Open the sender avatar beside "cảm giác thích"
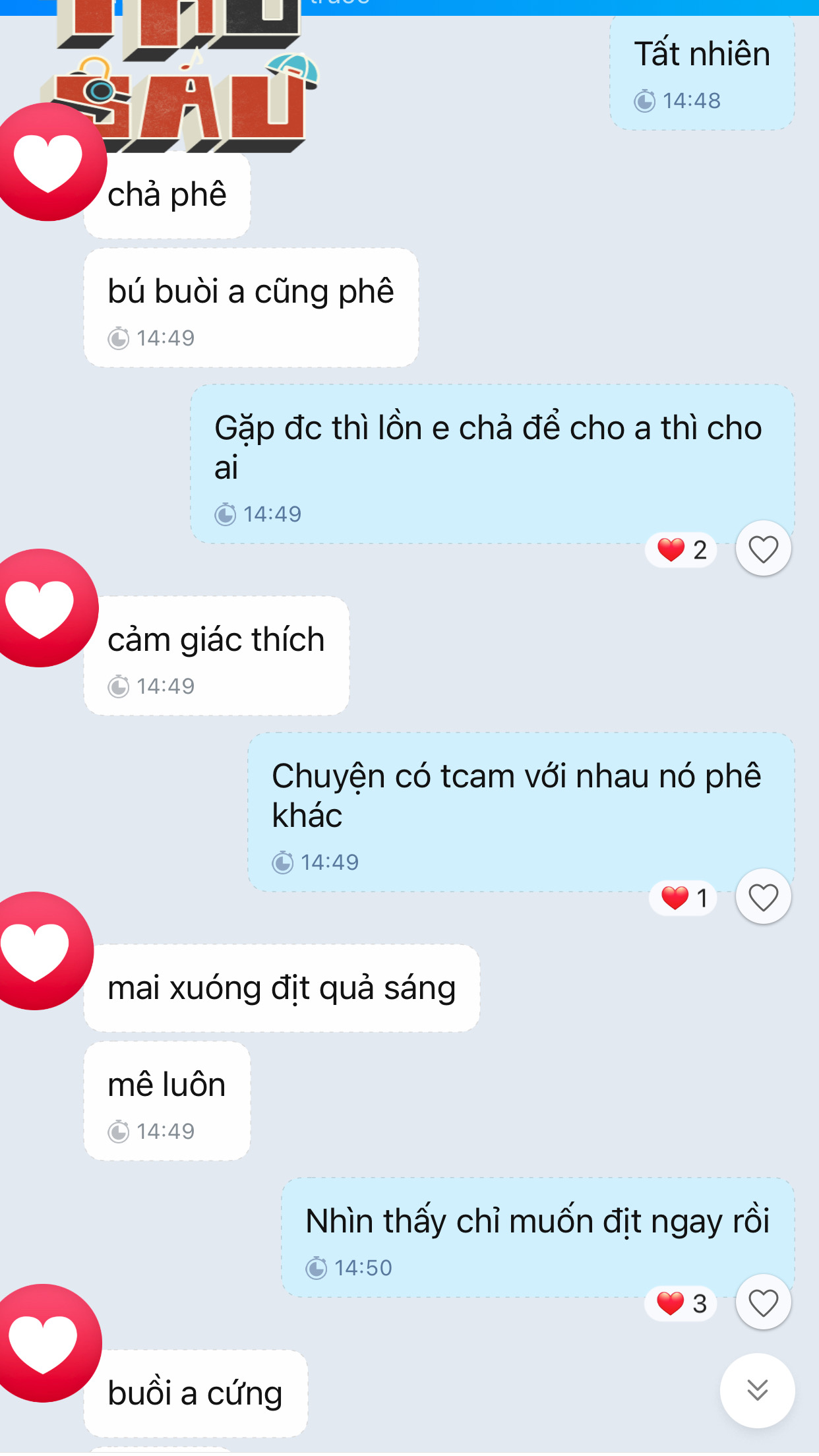 pos(40,608)
